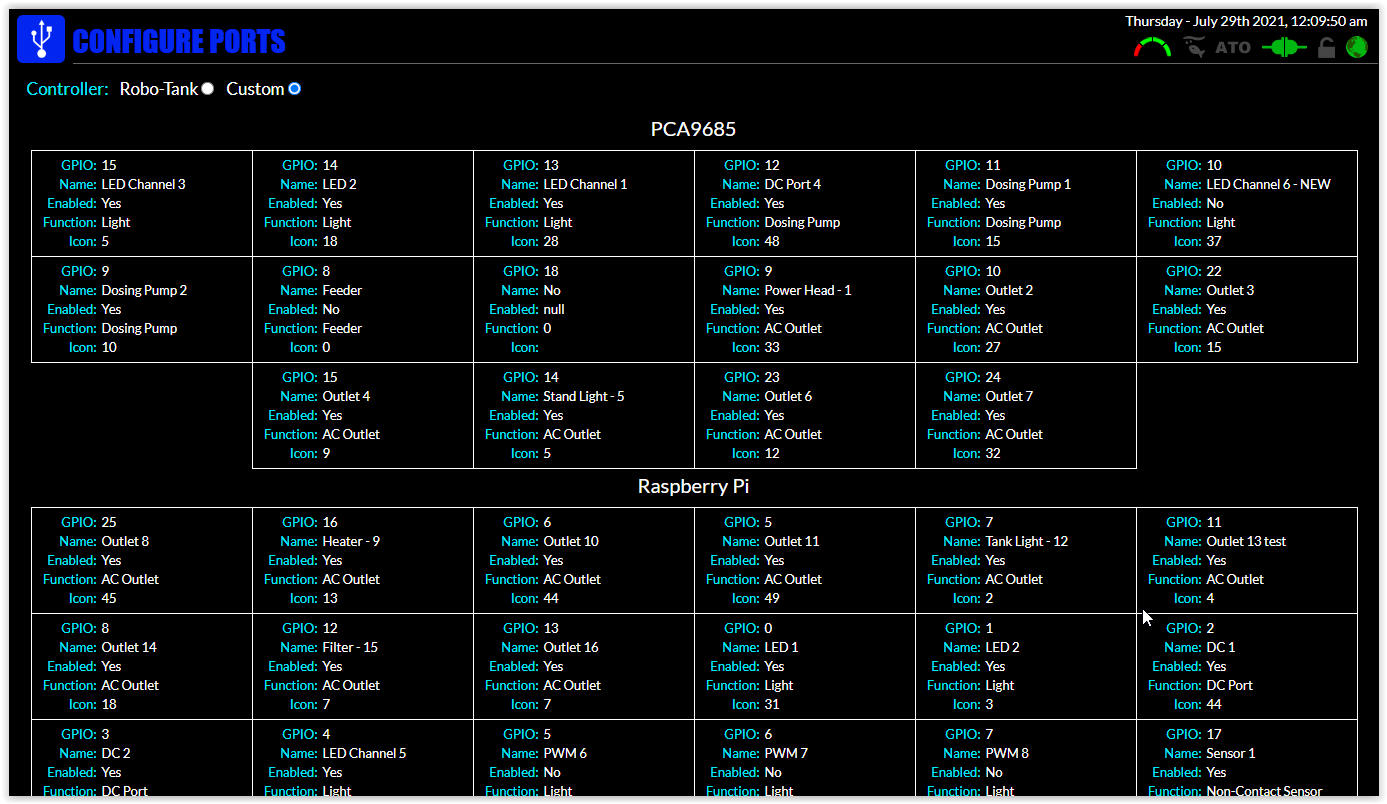Click the Configure Ports page title
The height and width of the screenshot is (804, 1387).
pos(179,42)
